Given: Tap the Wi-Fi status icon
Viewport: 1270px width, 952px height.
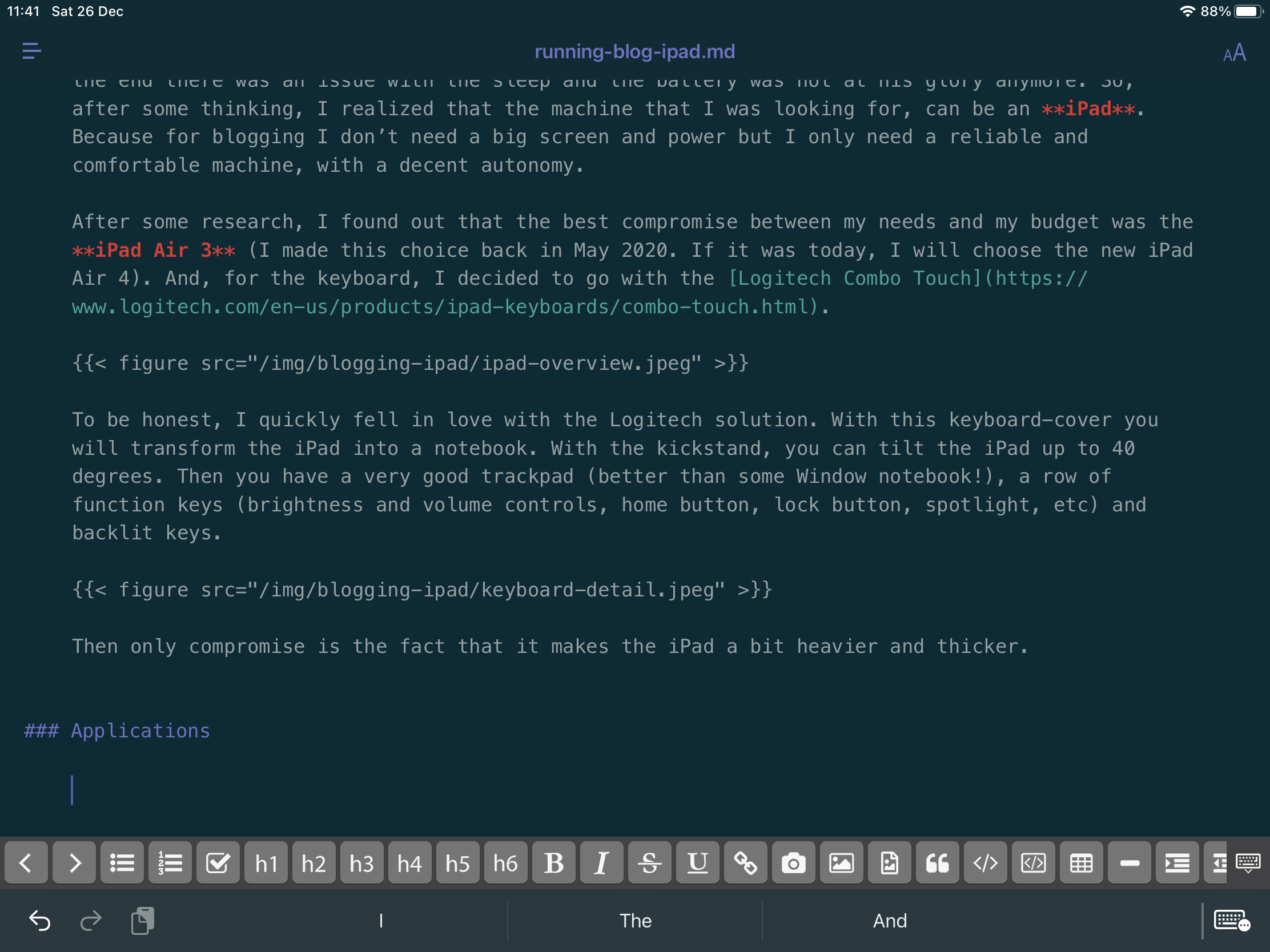Looking at the screenshot, I should (1187, 11).
